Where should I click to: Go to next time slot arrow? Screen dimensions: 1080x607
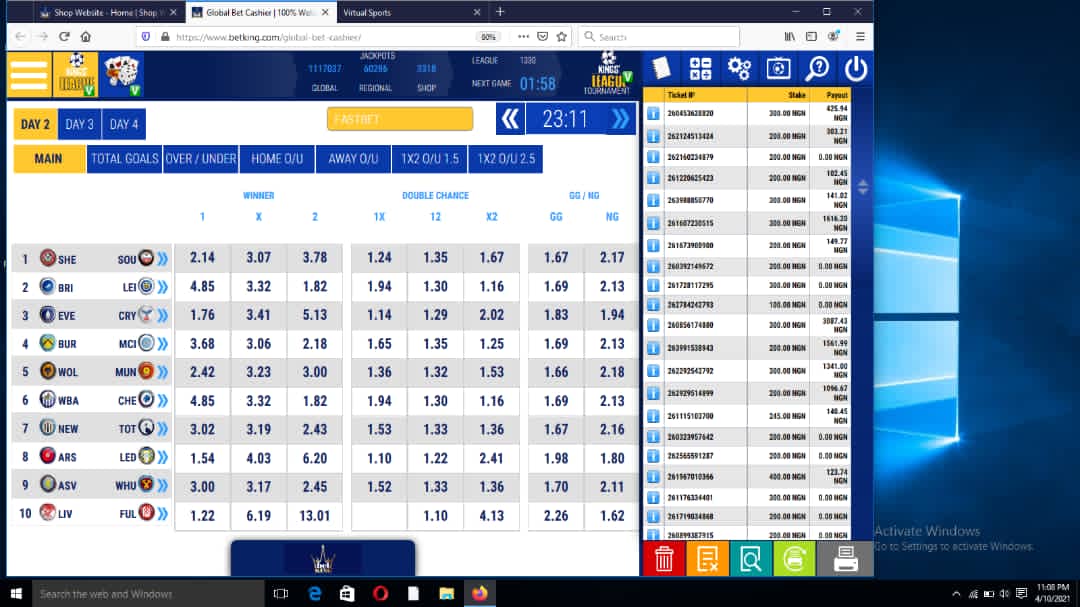[x=621, y=119]
